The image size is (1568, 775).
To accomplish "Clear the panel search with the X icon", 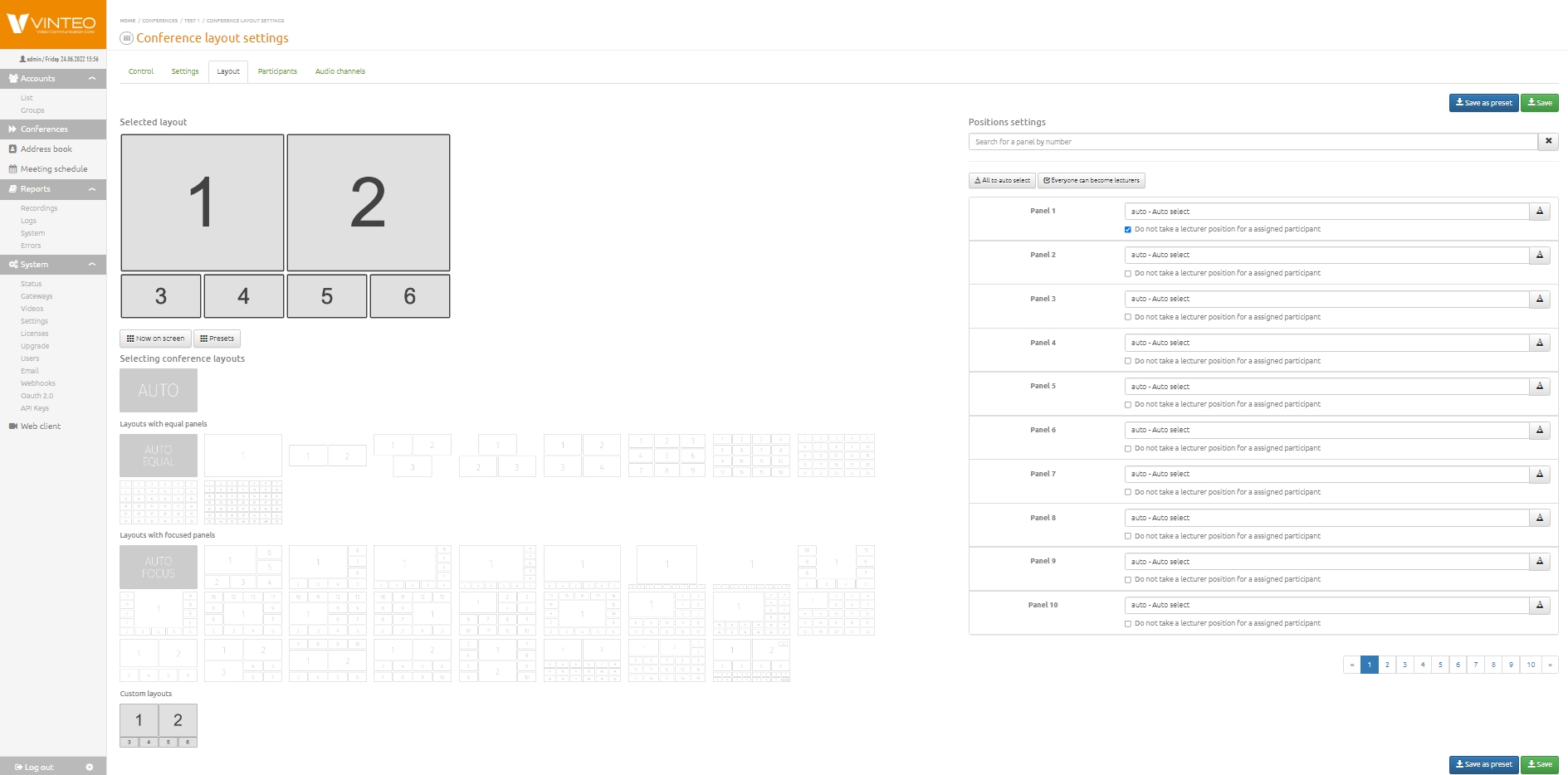I will [x=1548, y=142].
